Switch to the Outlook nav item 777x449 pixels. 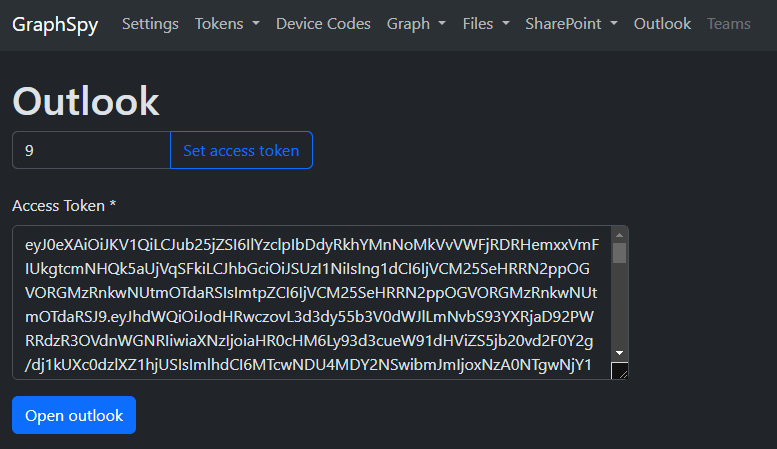tap(662, 24)
